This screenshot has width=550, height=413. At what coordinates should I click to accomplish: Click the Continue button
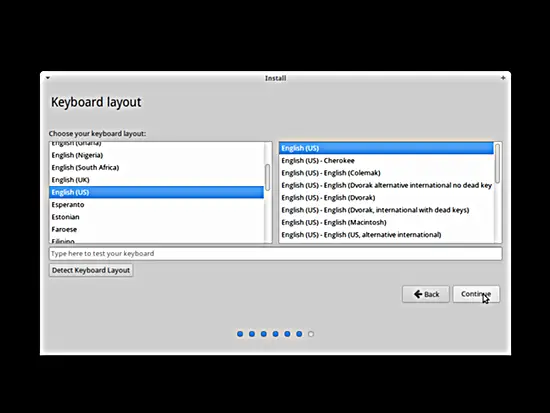click(x=476, y=294)
